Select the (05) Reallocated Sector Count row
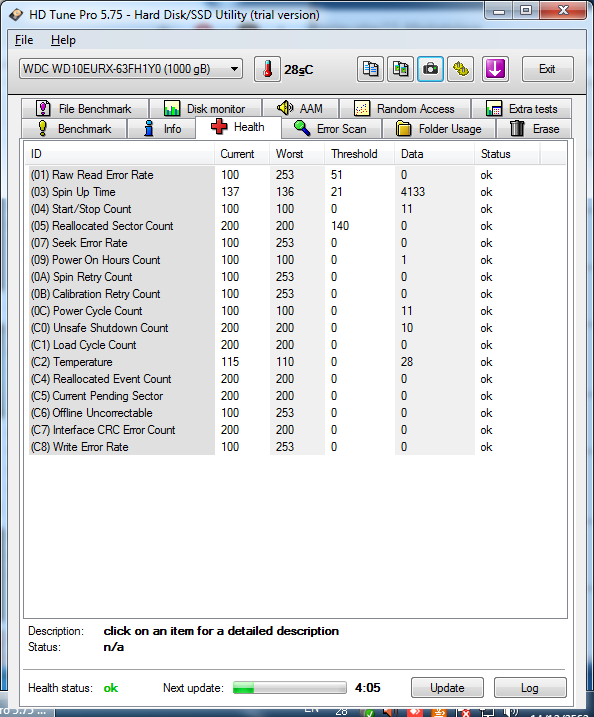Viewport: 594px width, 717px height. click(x=297, y=226)
